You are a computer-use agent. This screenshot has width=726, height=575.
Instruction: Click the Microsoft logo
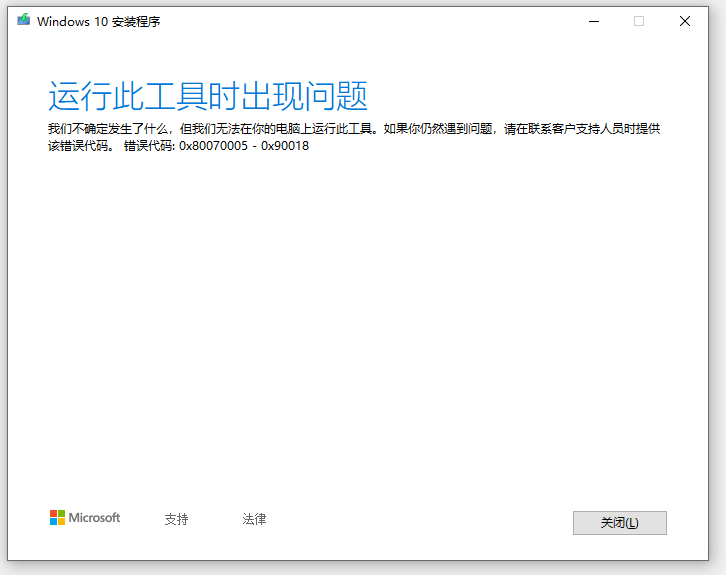85,518
